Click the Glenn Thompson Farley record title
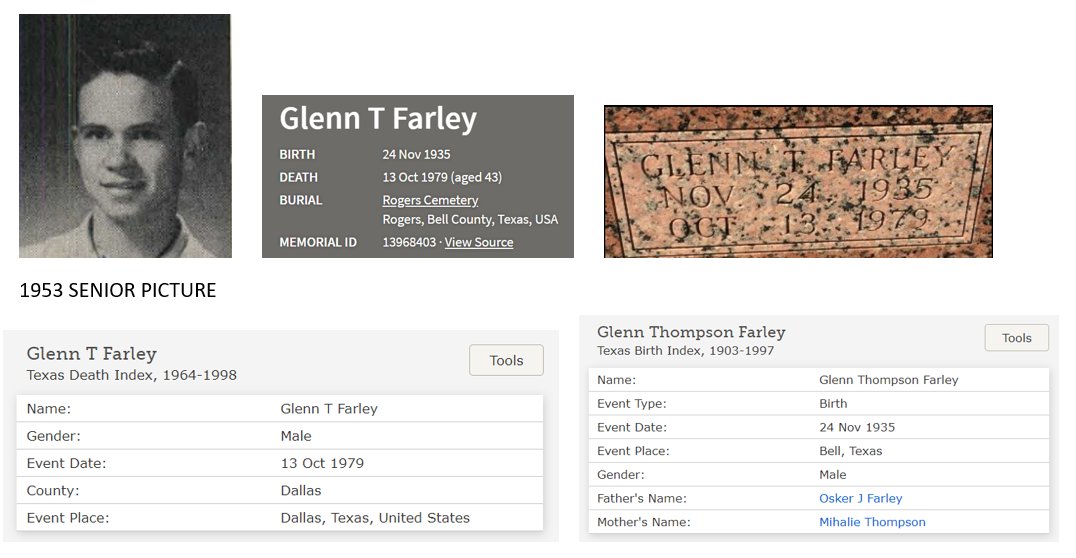Image resolution: width=1076 pixels, height=558 pixels. (691, 332)
